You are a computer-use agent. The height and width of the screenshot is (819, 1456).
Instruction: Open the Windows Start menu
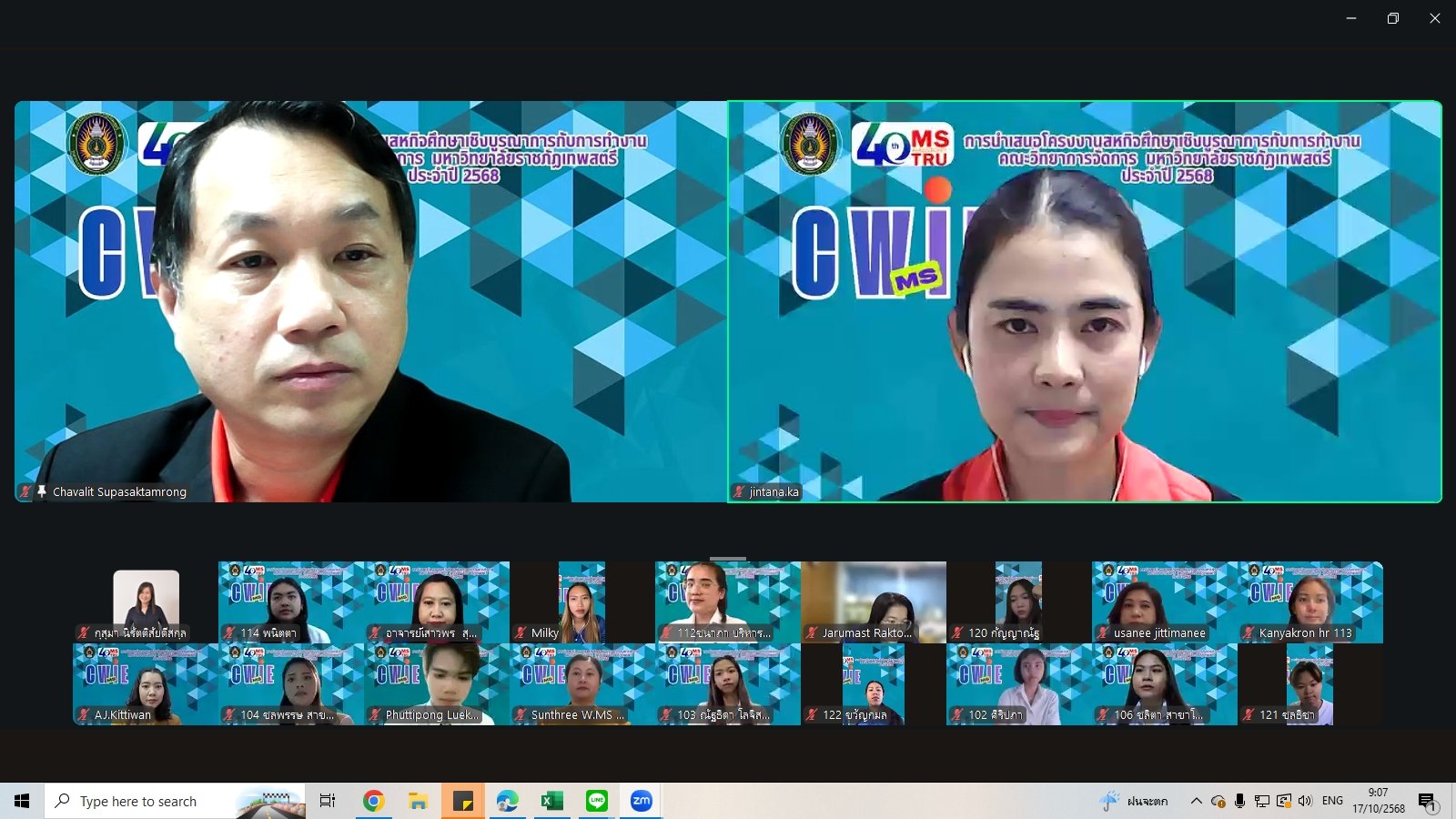point(22,801)
